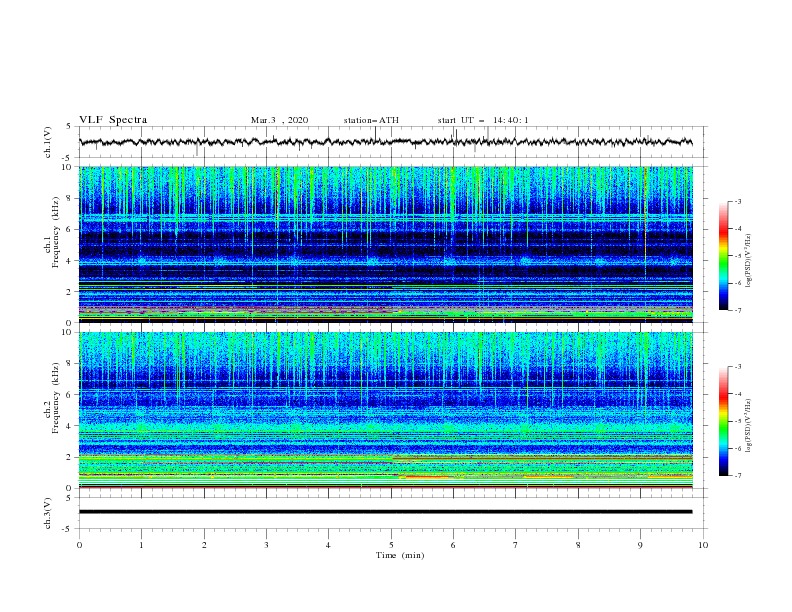Click the "4" kHz tick on ch.2 spectrogram
Image resolution: width=792 pixels, height=612 pixels.
69,426
